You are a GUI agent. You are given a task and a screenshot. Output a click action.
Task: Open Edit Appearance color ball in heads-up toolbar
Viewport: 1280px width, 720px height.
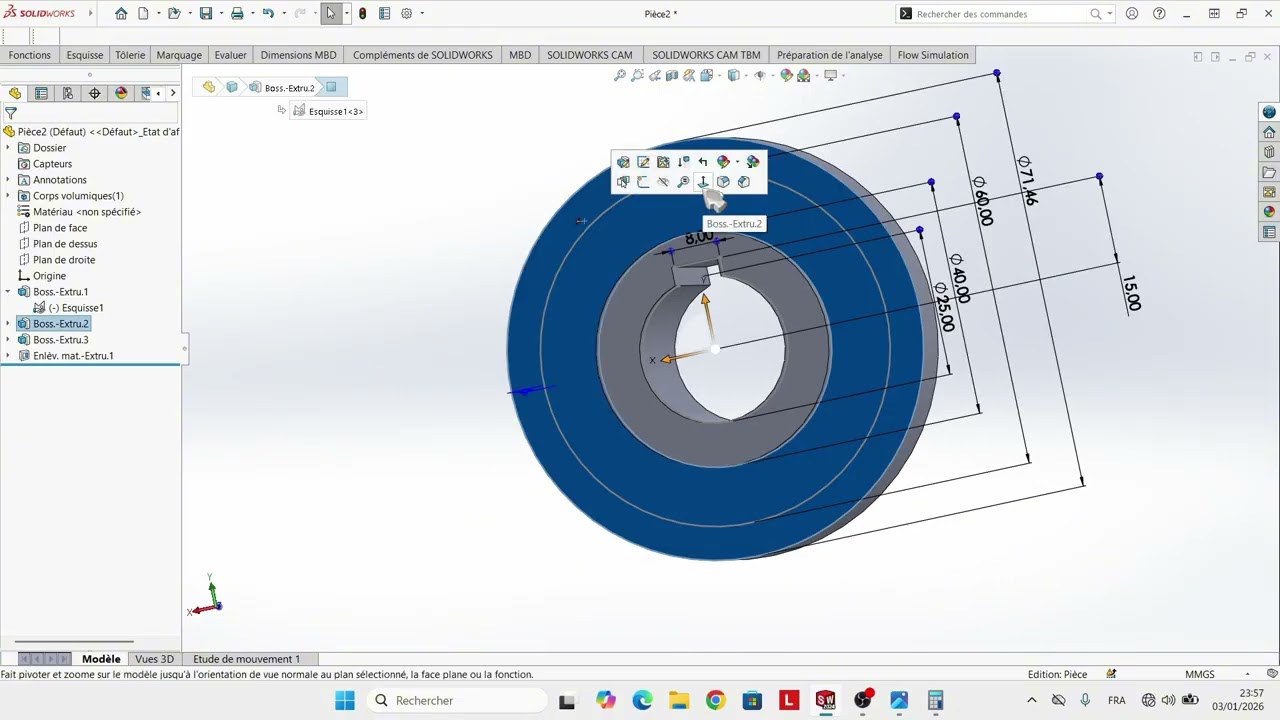(787, 75)
